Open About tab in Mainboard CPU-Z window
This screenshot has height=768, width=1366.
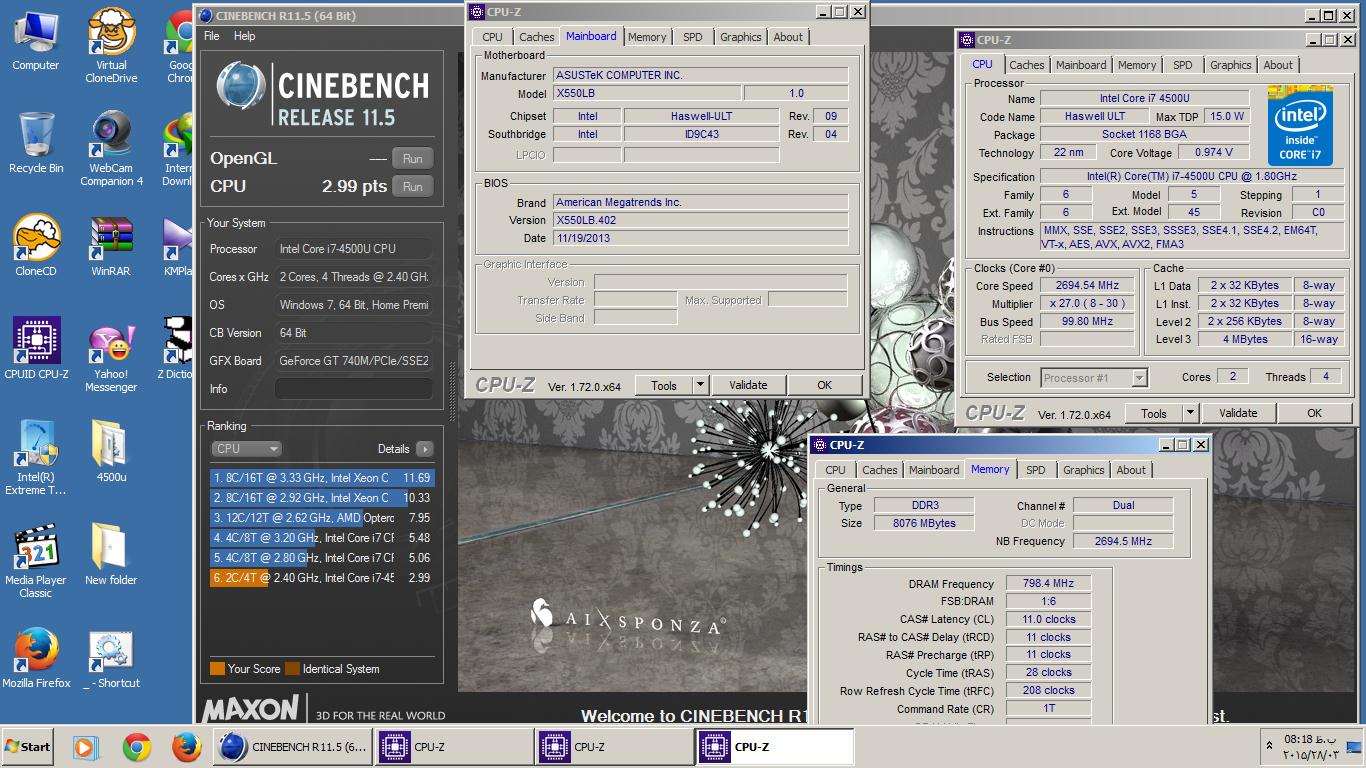point(788,37)
